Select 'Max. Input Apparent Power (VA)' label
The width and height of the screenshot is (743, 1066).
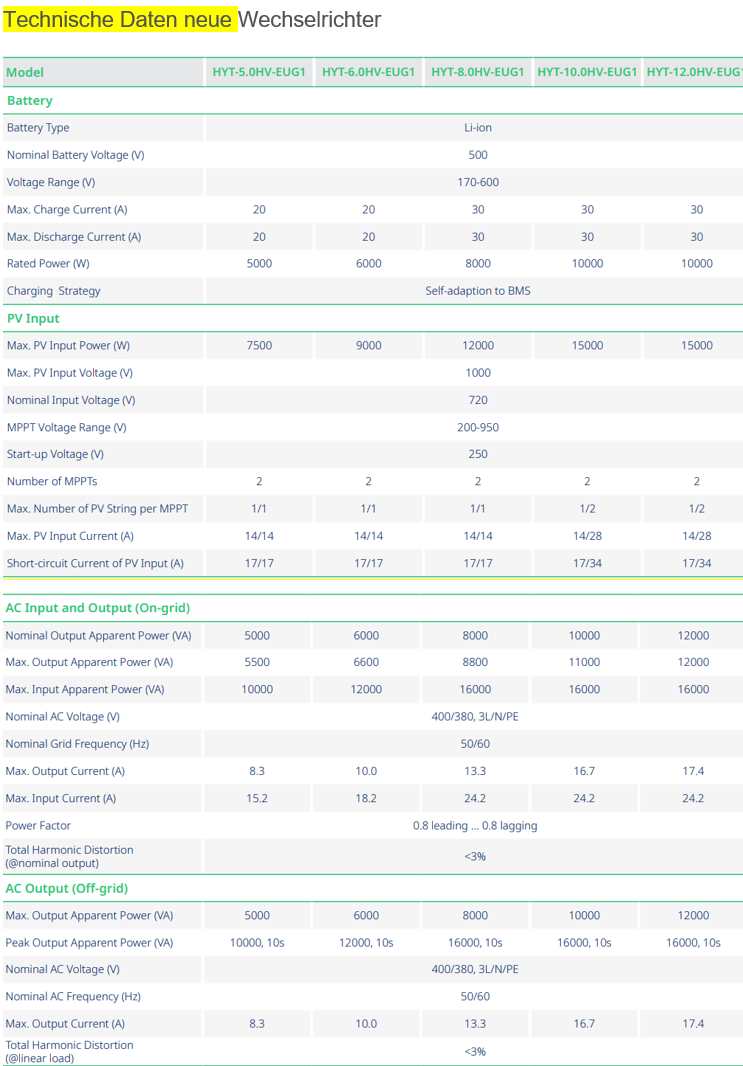point(85,689)
